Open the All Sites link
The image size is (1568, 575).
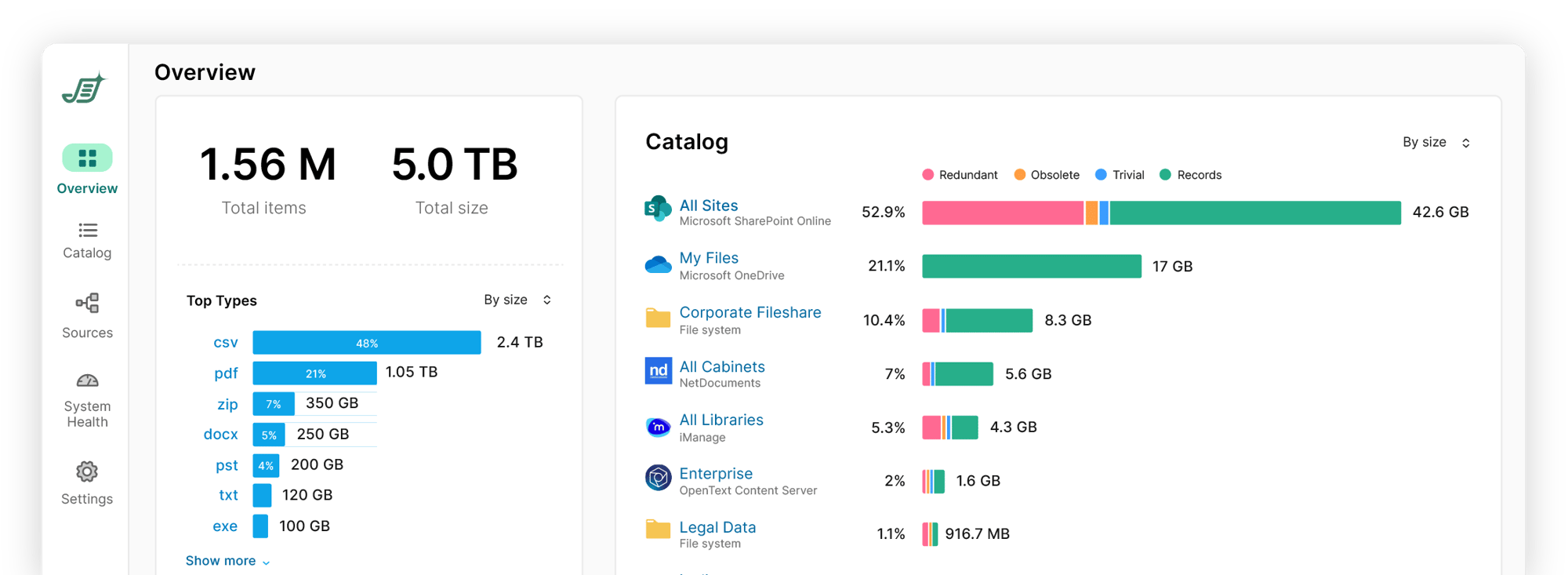point(709,206)
